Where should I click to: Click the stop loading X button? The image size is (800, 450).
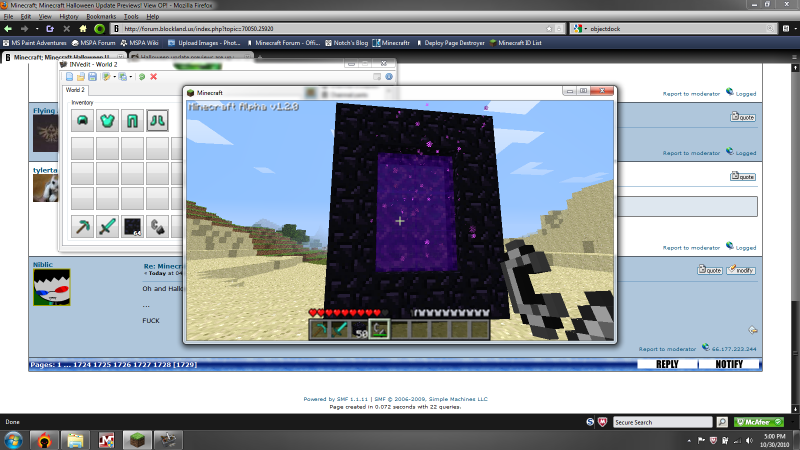[x=66, y=29]
